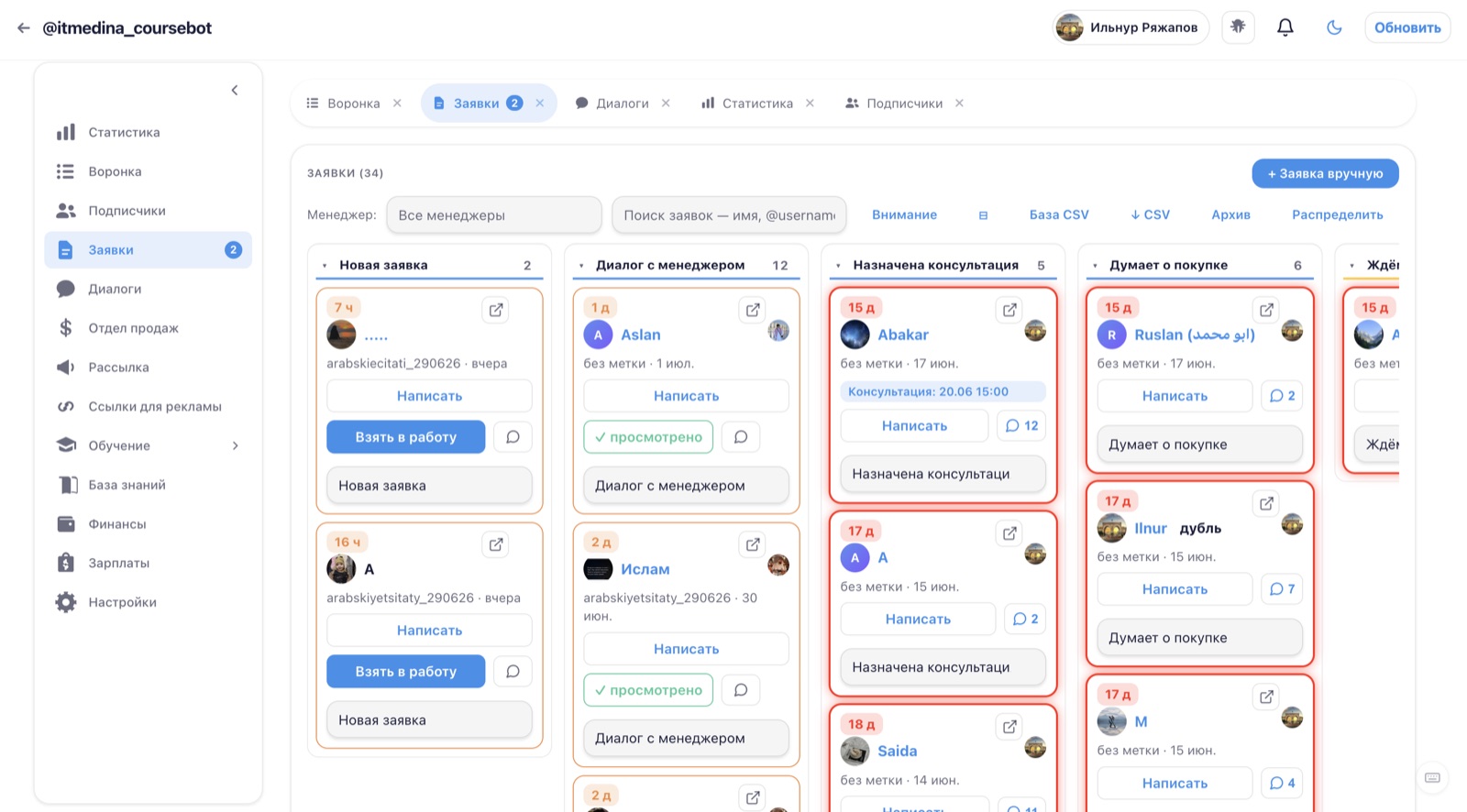Collapse the sidebar with chevron

coord(235,90)
